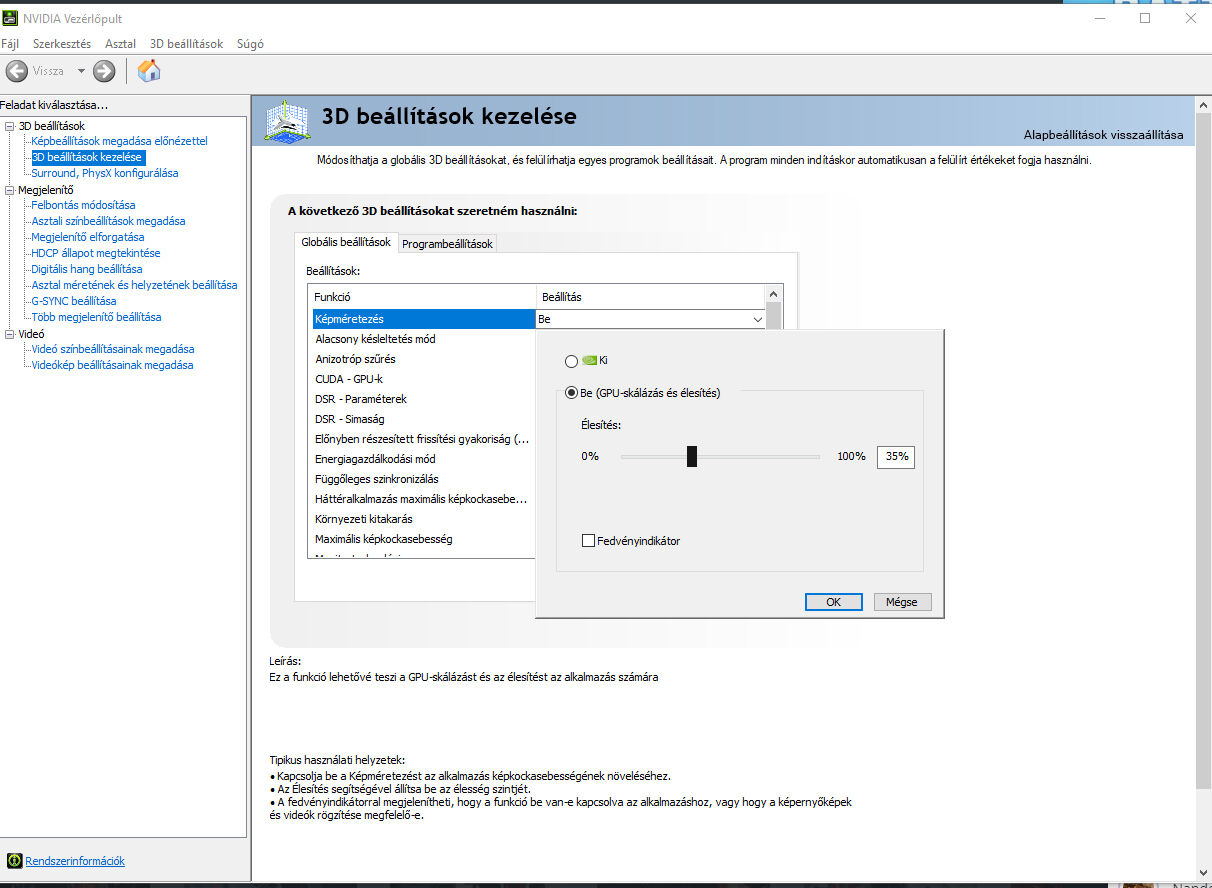The image size is (1212, 888).
Task: Select Asztal méretének és helyzetének beállítása
Action: [x=134, y=285]
